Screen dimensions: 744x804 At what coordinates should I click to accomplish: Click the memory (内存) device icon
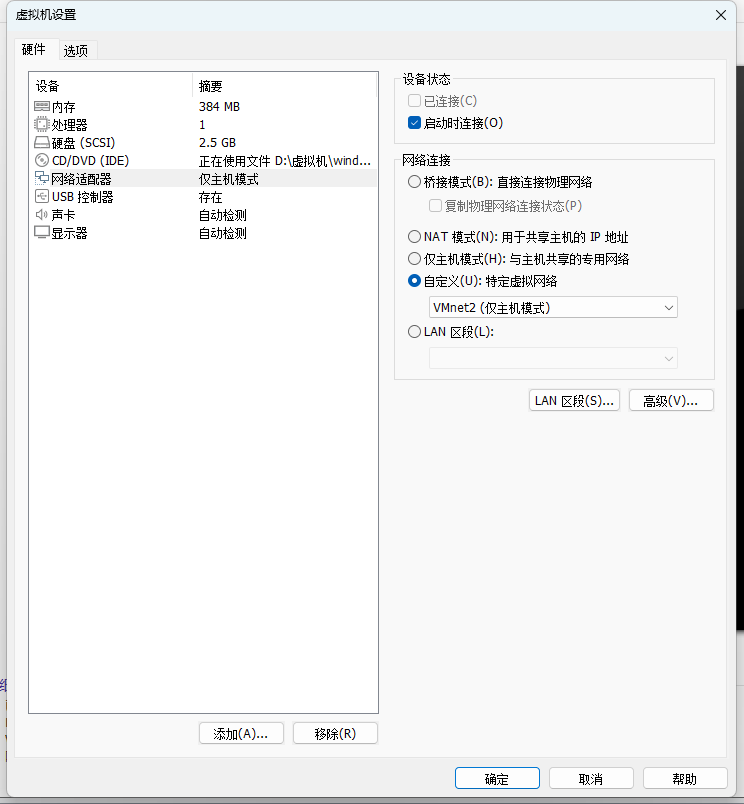[x=42, y=107]
